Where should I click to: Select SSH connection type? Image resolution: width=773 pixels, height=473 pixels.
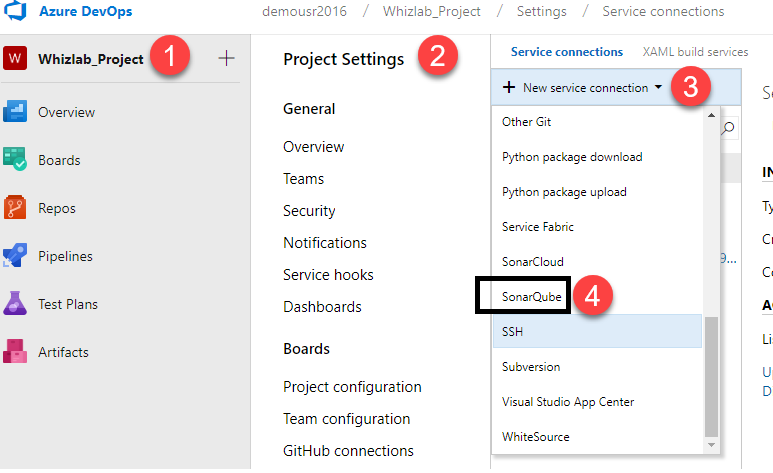pos(513,332)
